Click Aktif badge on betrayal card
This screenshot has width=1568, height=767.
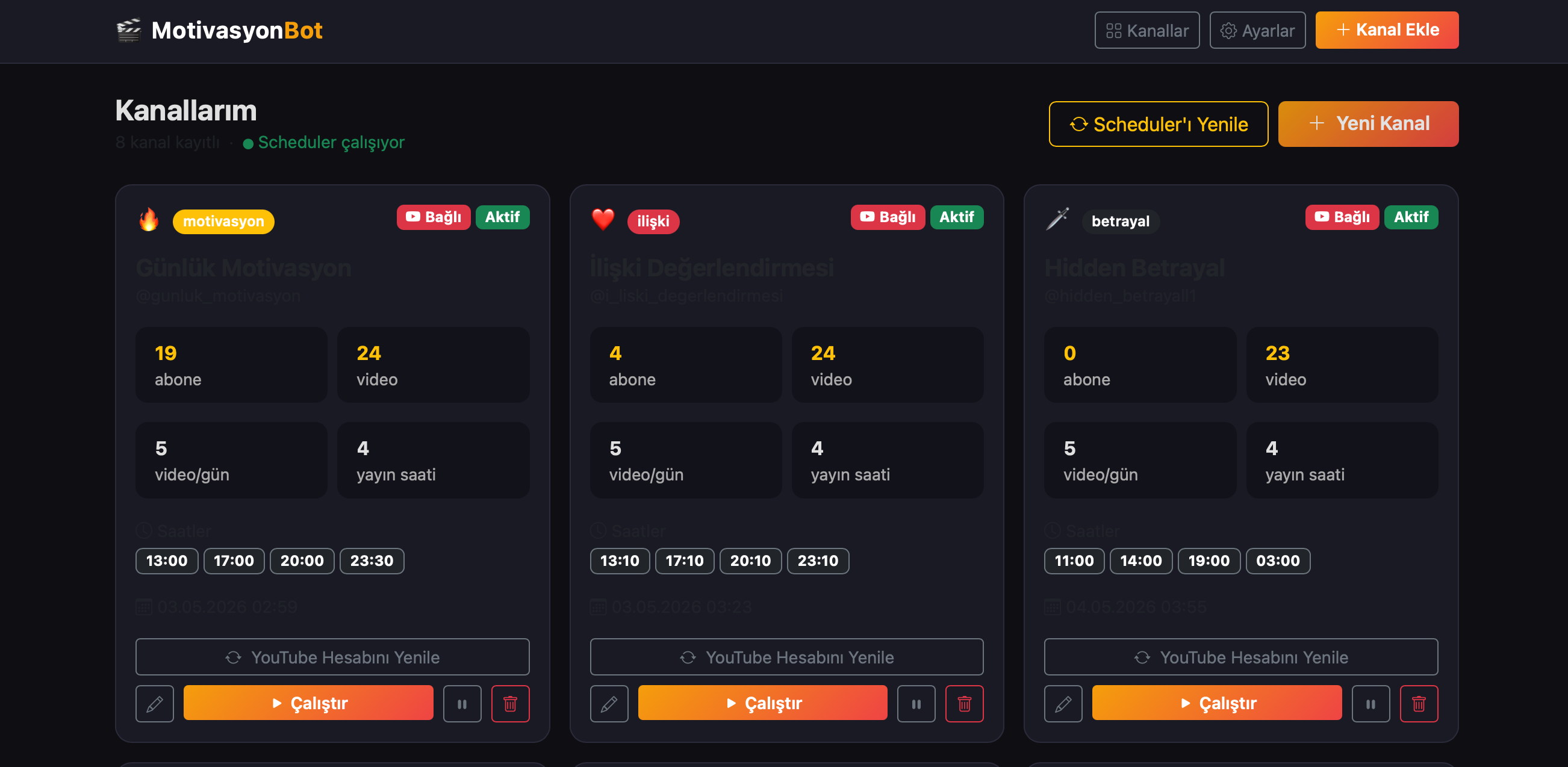pos(1411,217)
